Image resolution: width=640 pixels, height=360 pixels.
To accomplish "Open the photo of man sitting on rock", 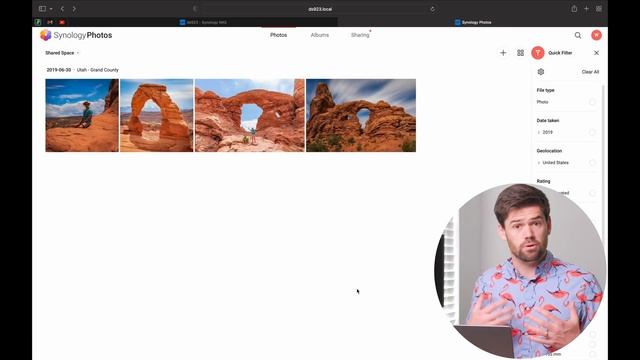I will (82, 116).
